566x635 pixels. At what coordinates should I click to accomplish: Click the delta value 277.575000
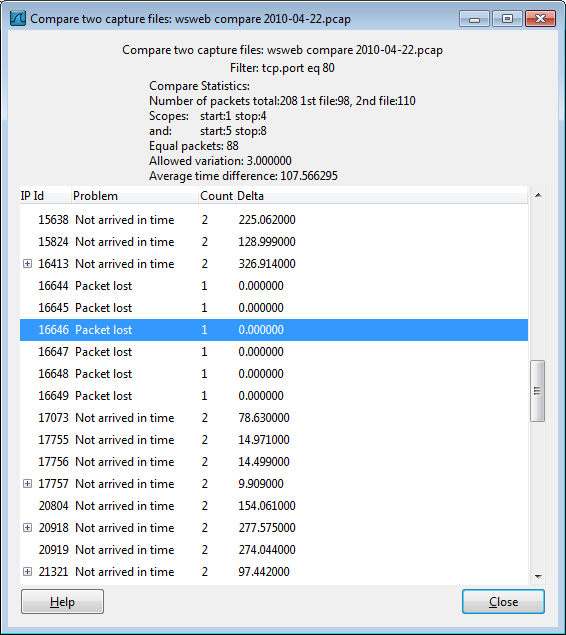pos(267,528)
